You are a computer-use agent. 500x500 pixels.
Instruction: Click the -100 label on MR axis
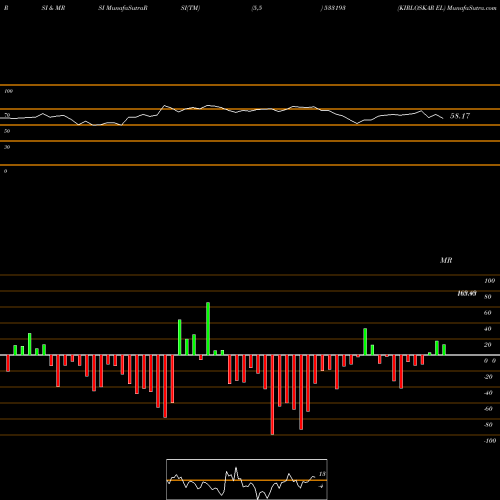coord(490,441)
